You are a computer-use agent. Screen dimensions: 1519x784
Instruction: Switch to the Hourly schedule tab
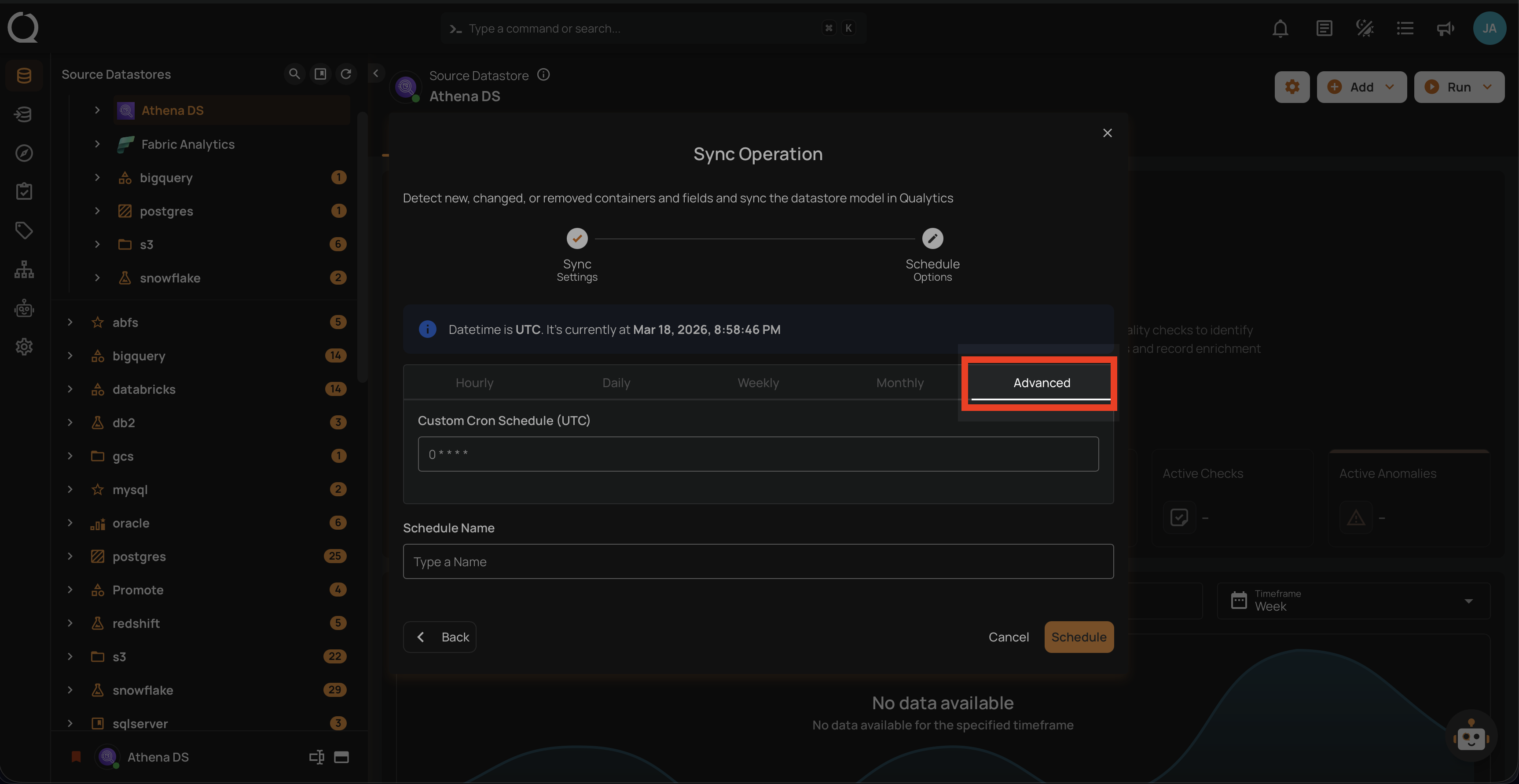(474, 383)
